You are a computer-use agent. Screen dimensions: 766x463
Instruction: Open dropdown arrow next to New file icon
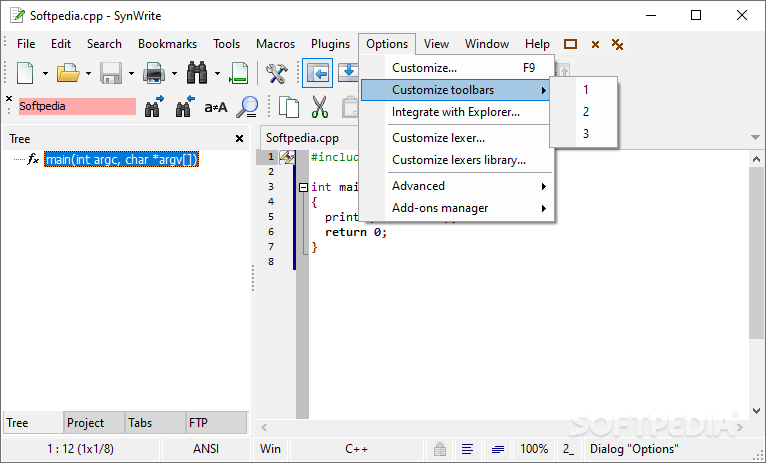45,74
